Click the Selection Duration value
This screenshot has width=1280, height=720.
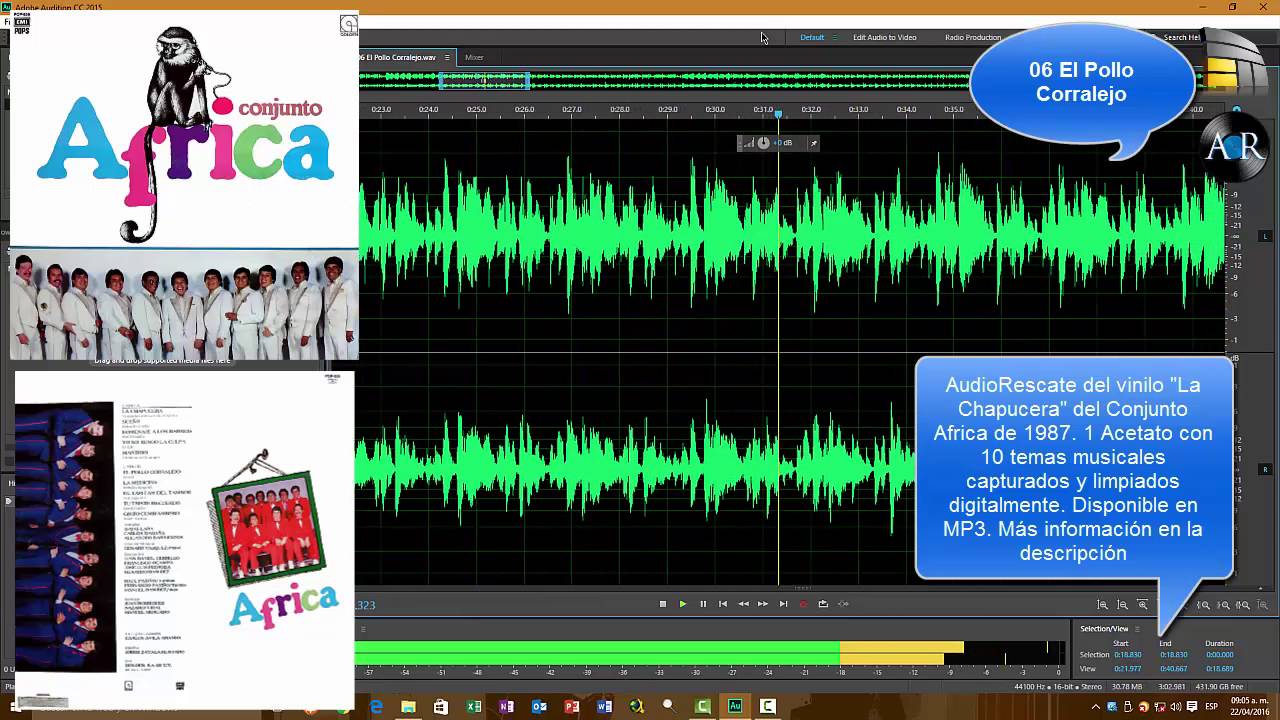click(x=1219, y=655)
